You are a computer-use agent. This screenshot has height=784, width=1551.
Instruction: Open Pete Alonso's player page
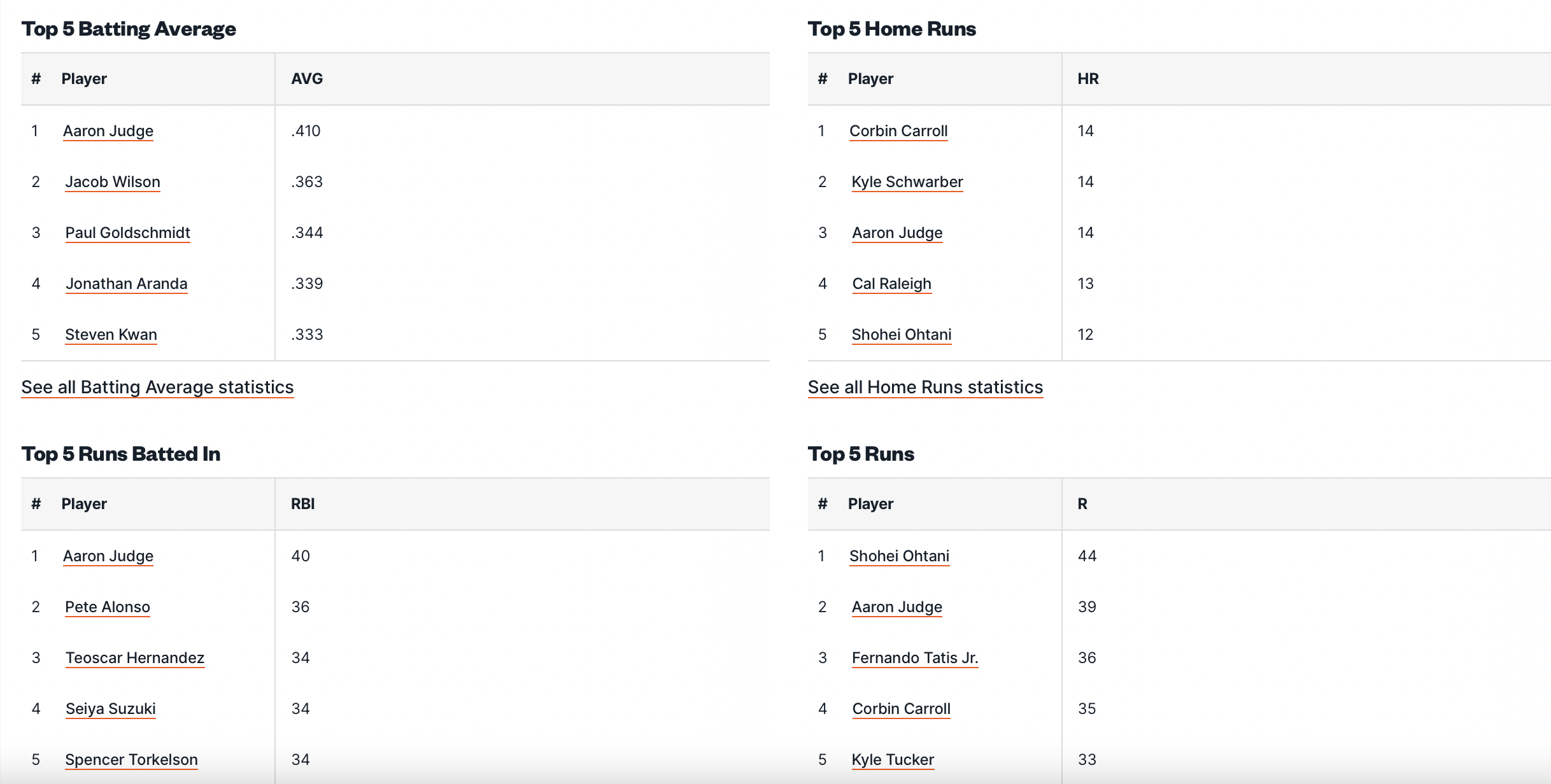(x=108, y=607)
